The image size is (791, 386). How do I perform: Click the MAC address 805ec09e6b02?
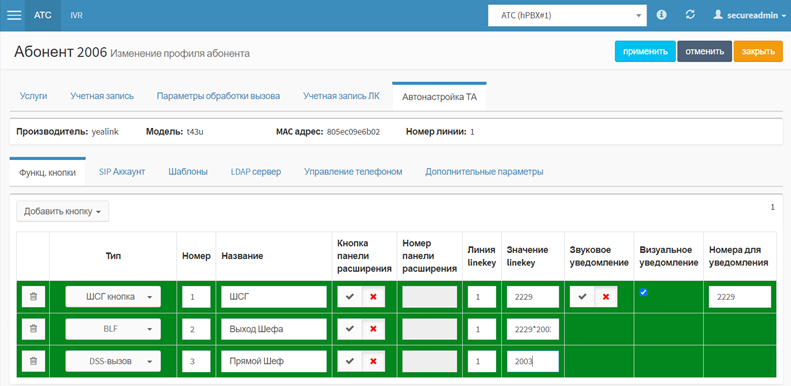pyautogui.click(x=353, y=132)
